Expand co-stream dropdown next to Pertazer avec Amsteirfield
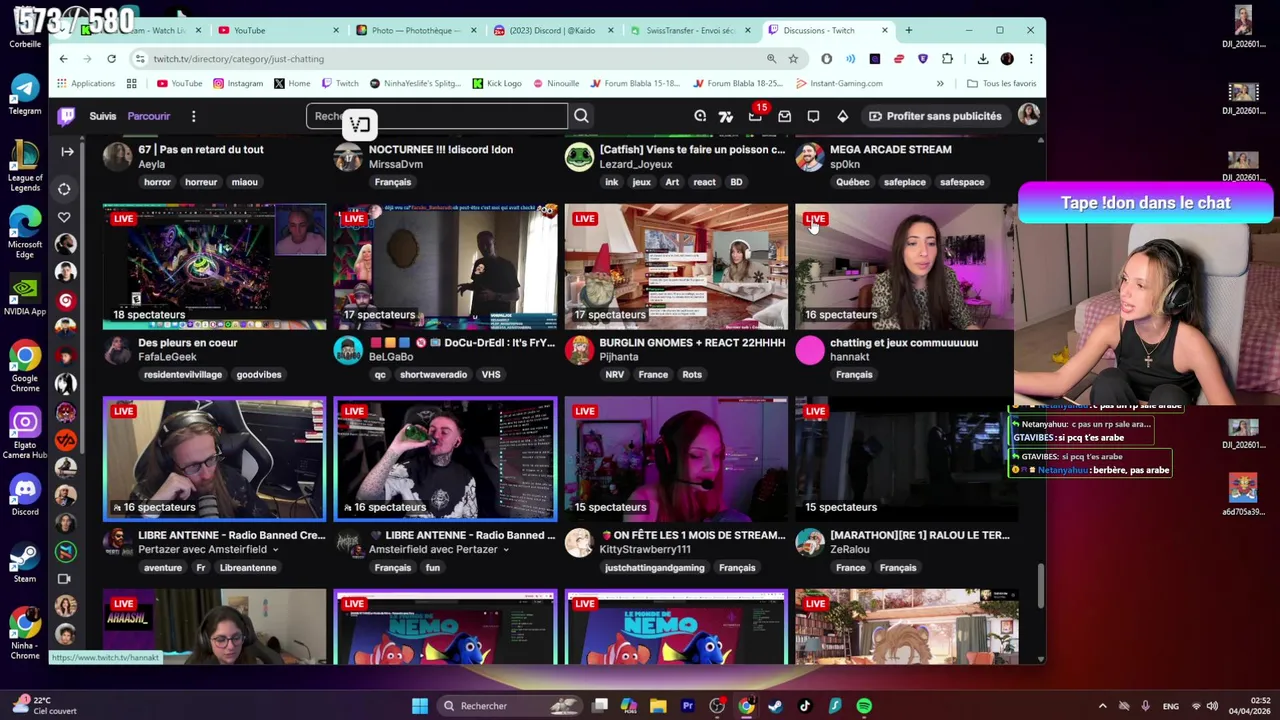This screenshot has width=1280, height=720. pyautogui.click(x=276, y=550)
